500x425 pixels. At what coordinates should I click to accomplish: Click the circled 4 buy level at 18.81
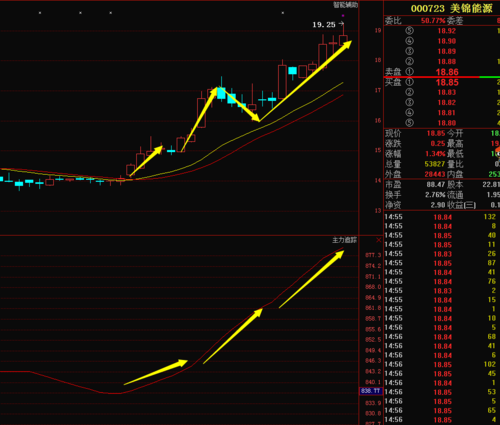[x=442, y=113]
